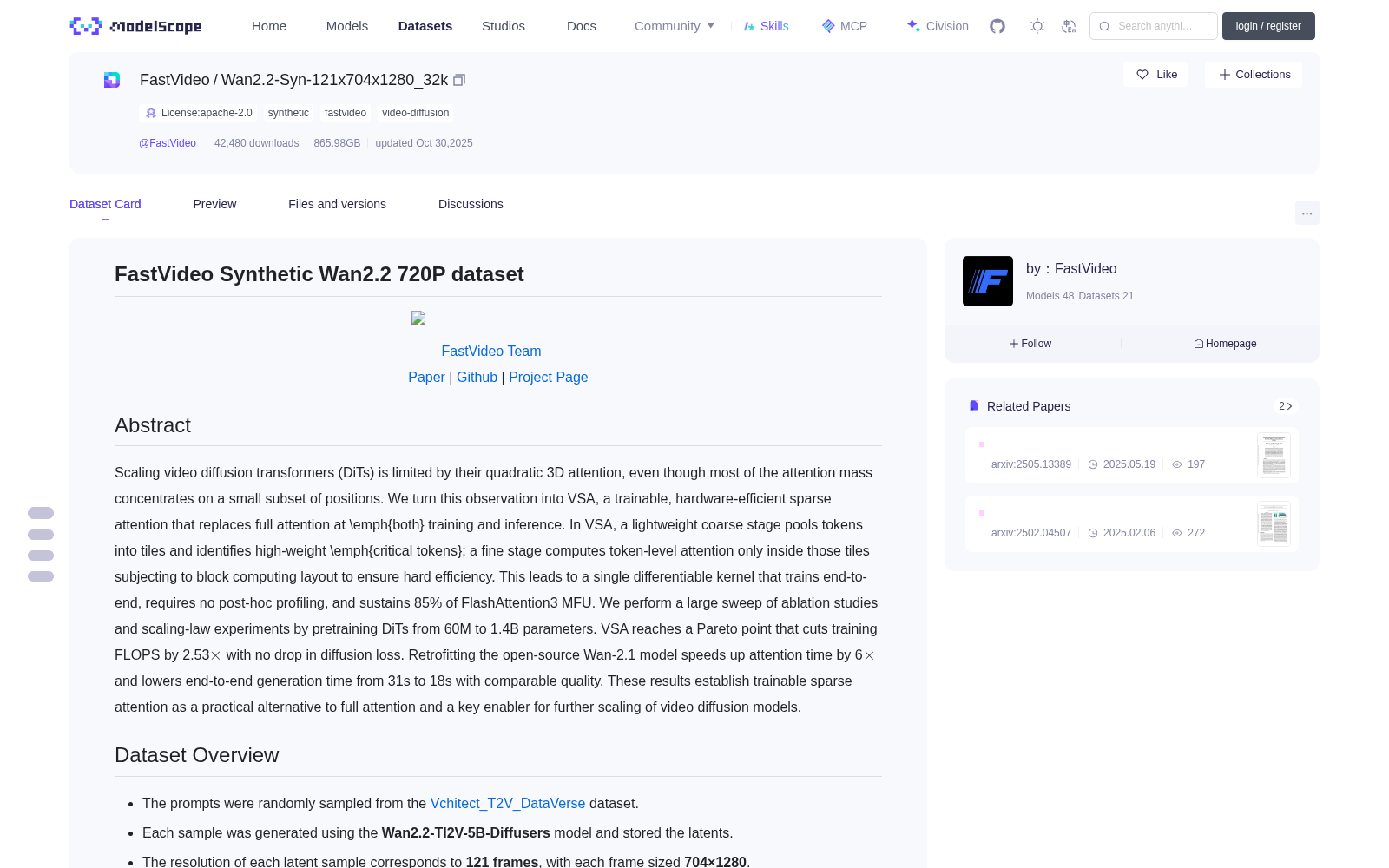
Task: Click the '197' view count
Action: coord(1196,464)
